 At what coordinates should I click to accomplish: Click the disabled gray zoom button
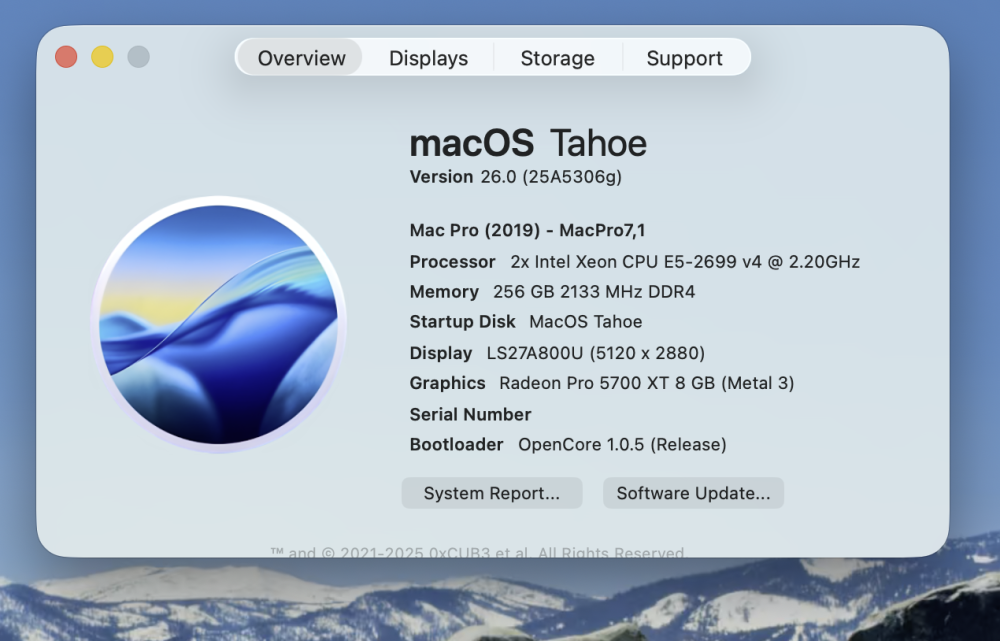tap(138, 57)
